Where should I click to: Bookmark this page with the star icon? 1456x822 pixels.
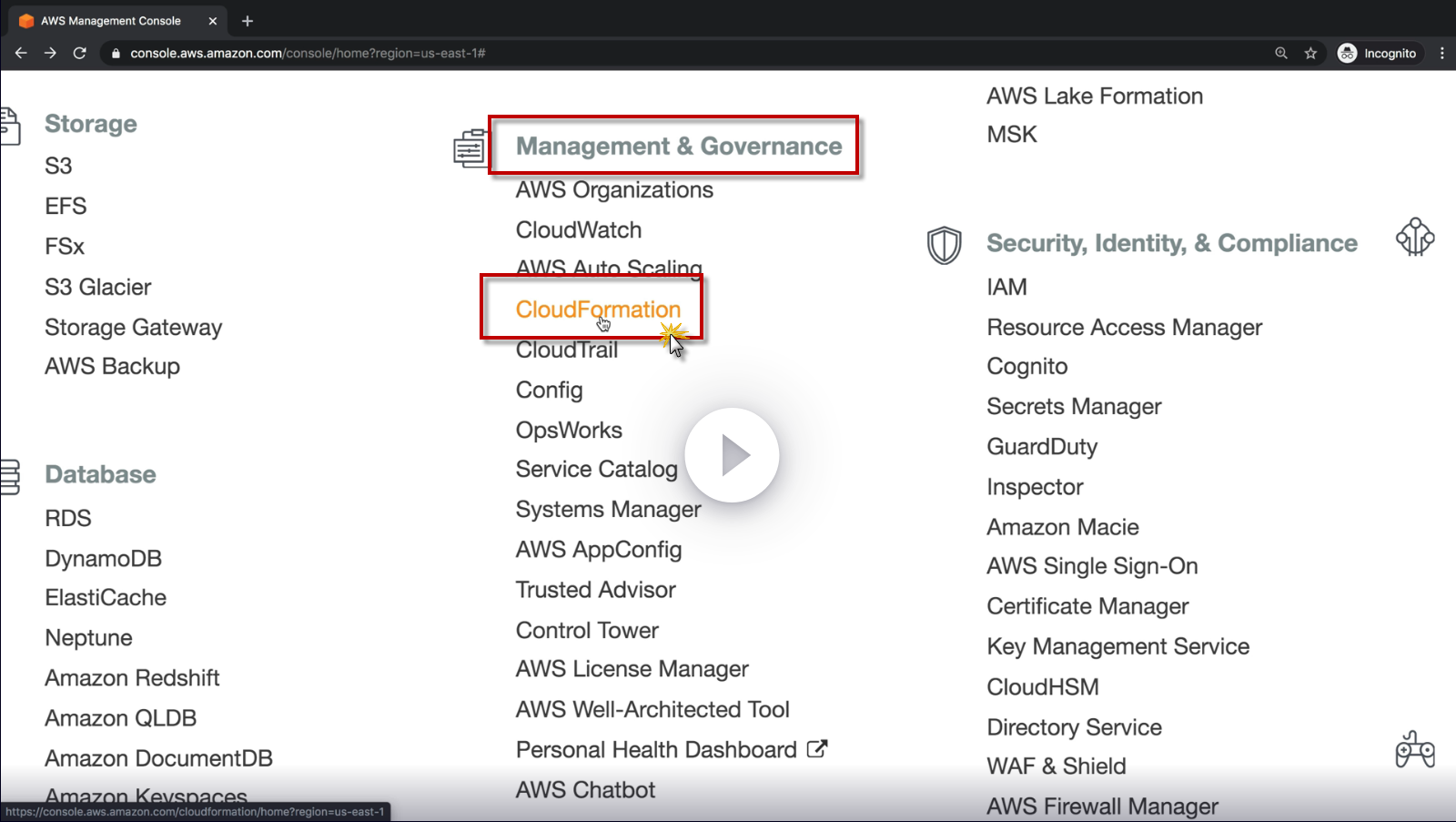coord(1310,53)
